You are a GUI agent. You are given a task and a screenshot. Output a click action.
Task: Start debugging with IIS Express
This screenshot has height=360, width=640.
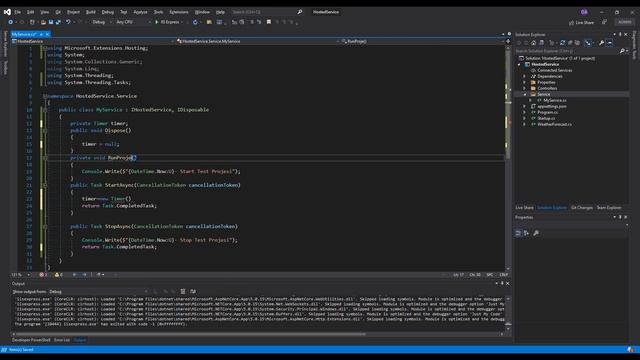point(169,22)
